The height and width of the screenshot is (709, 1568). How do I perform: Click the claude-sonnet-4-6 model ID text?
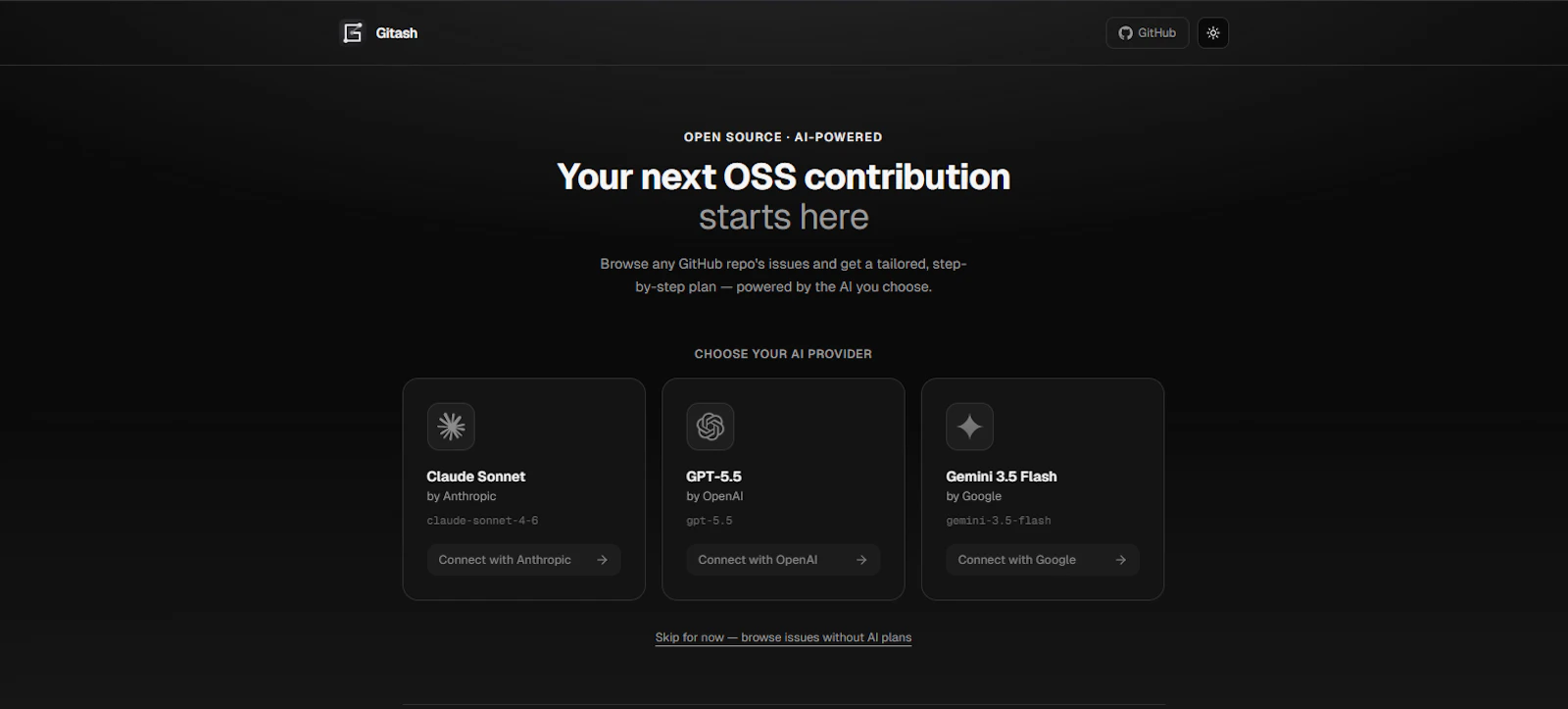pos(482,521)
